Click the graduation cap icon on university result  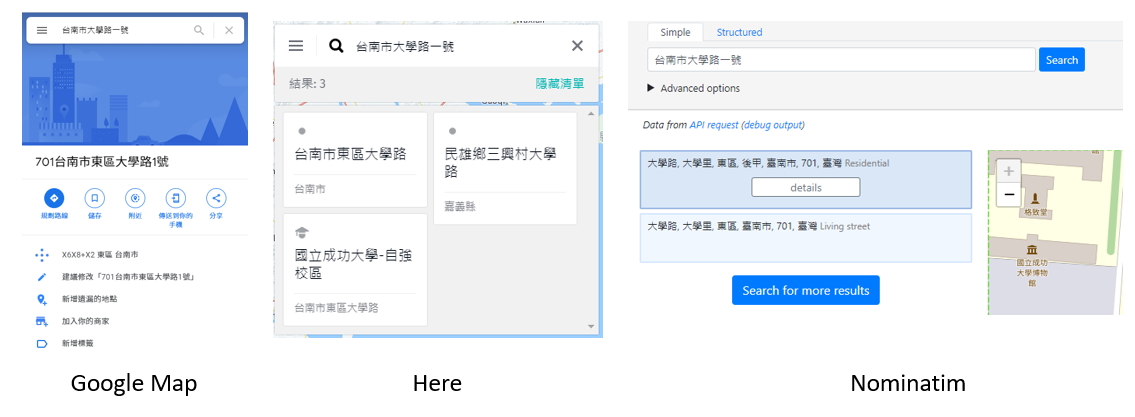coord(302,232)
